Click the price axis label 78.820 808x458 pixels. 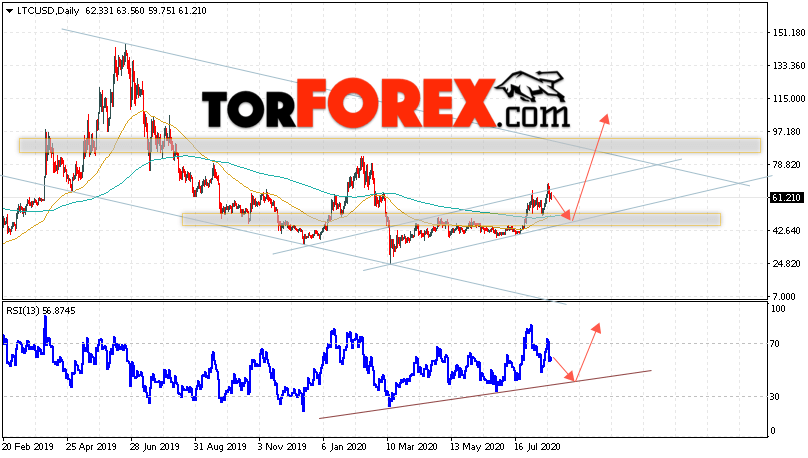787,165
